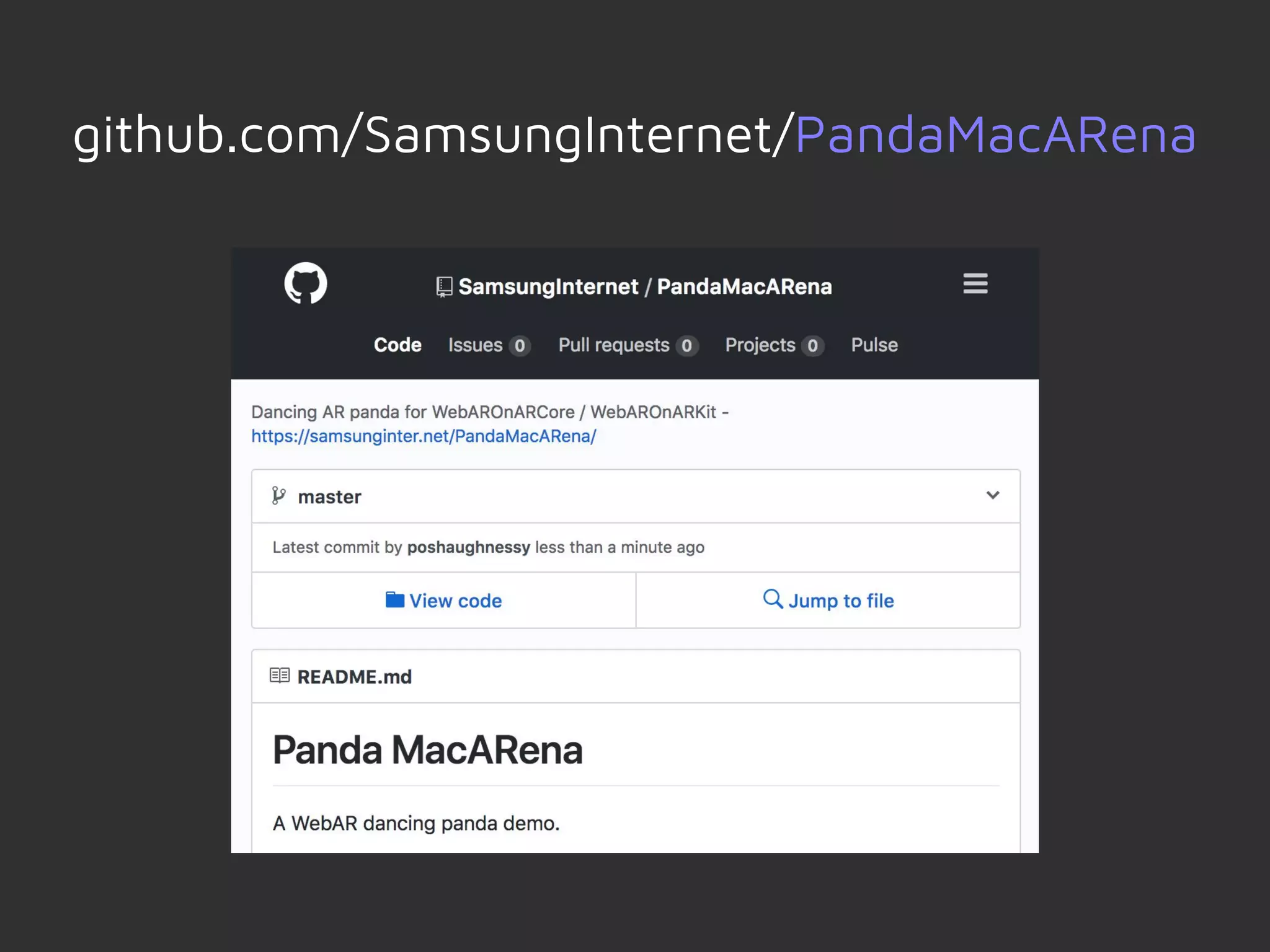Go to the Projects tab
Image resolution: width=1270 pixels, height=952 pixels.
pyautogui.click(x=775, y=345)
